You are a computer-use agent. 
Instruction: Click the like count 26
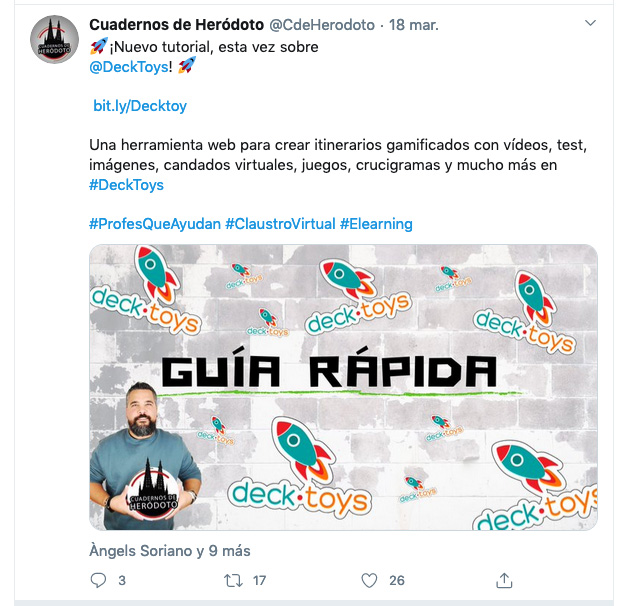tap(397, 581)
